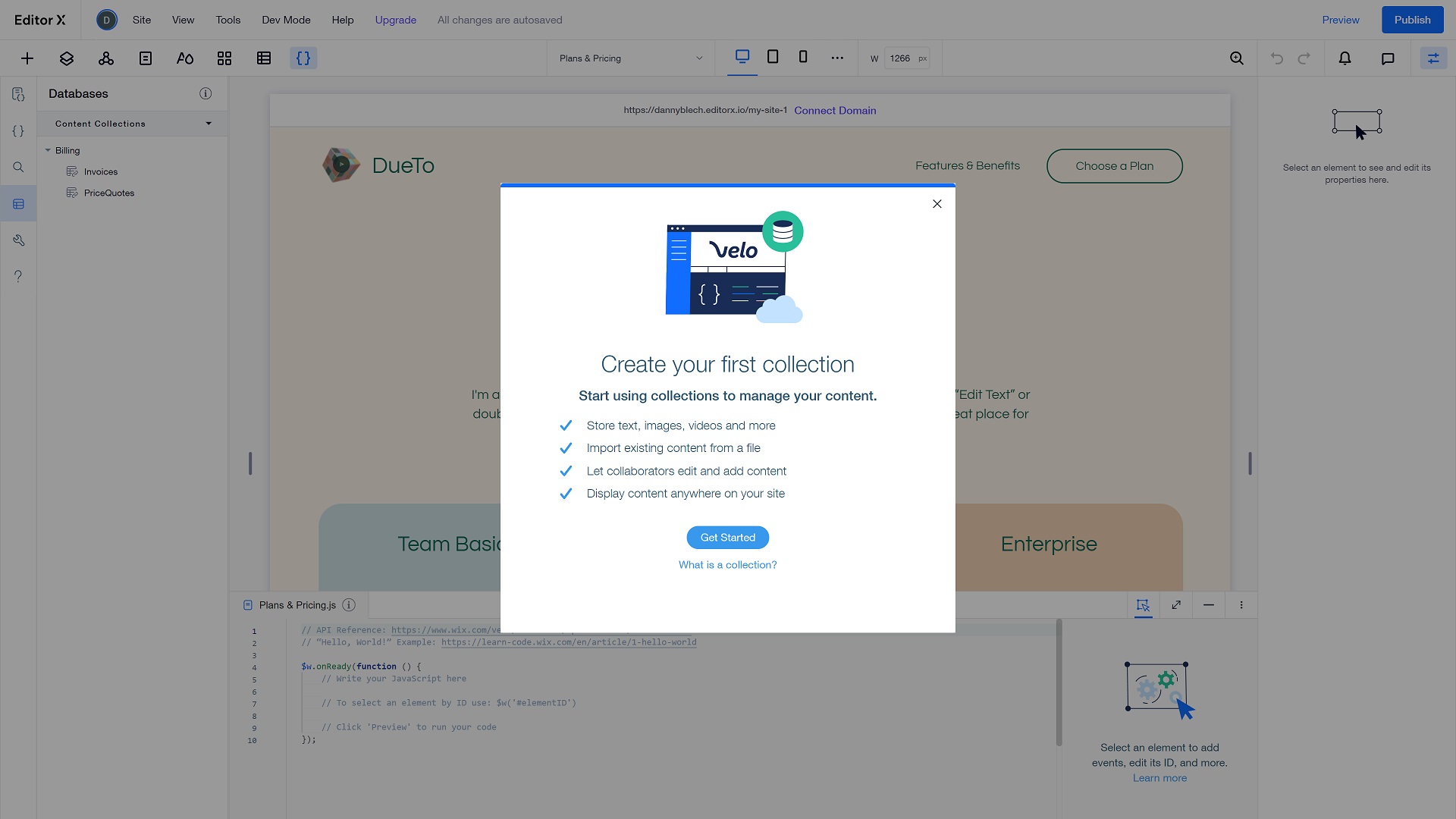Minimize the code panel

pos(1209,605)
